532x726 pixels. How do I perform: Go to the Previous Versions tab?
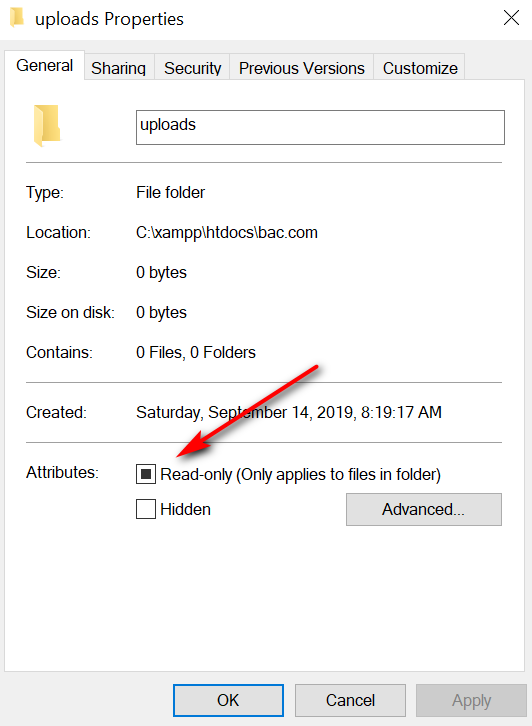pyautogui.click(x=301, y=68)
